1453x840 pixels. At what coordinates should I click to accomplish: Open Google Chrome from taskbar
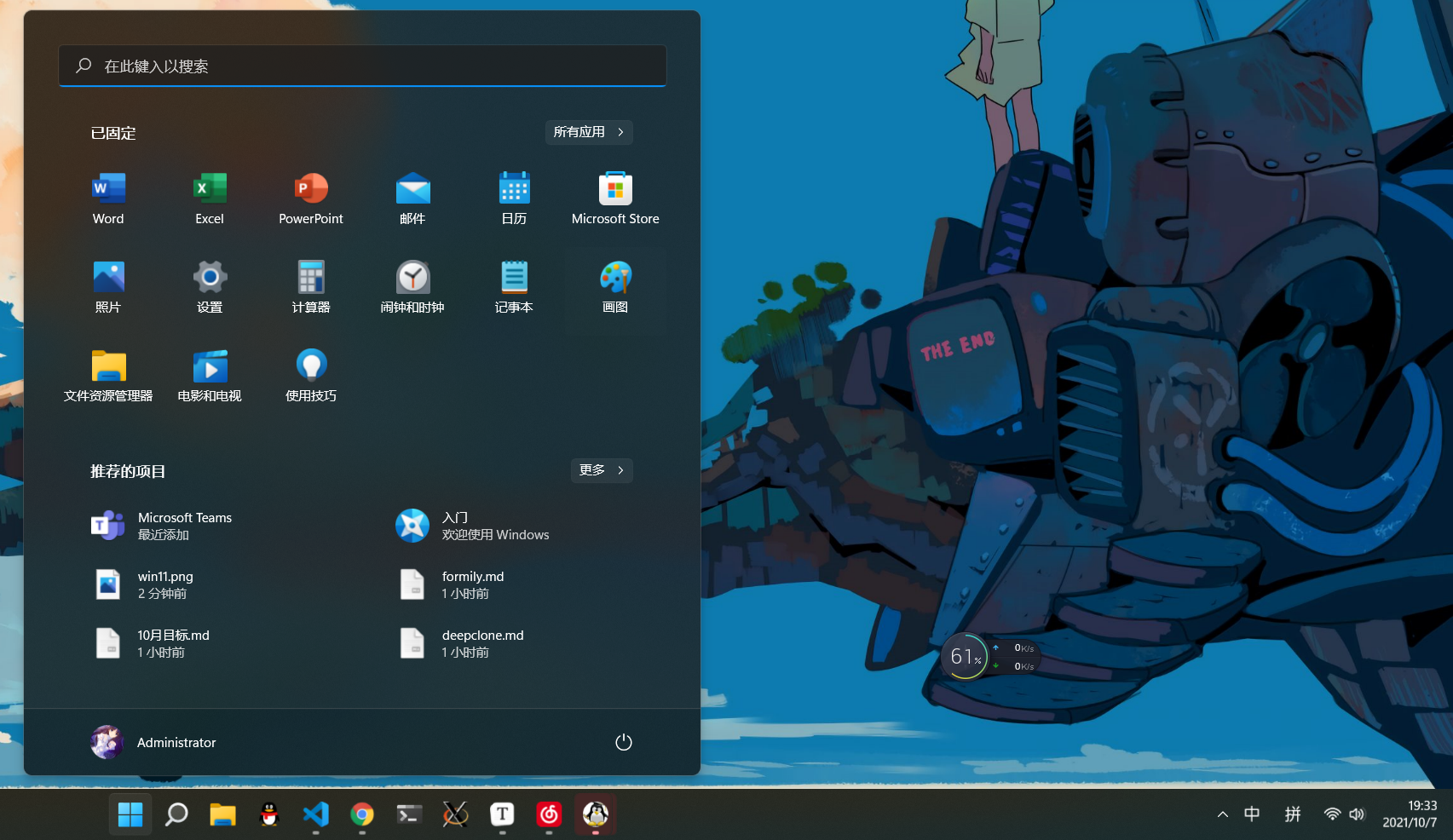(x=362, y=815)
